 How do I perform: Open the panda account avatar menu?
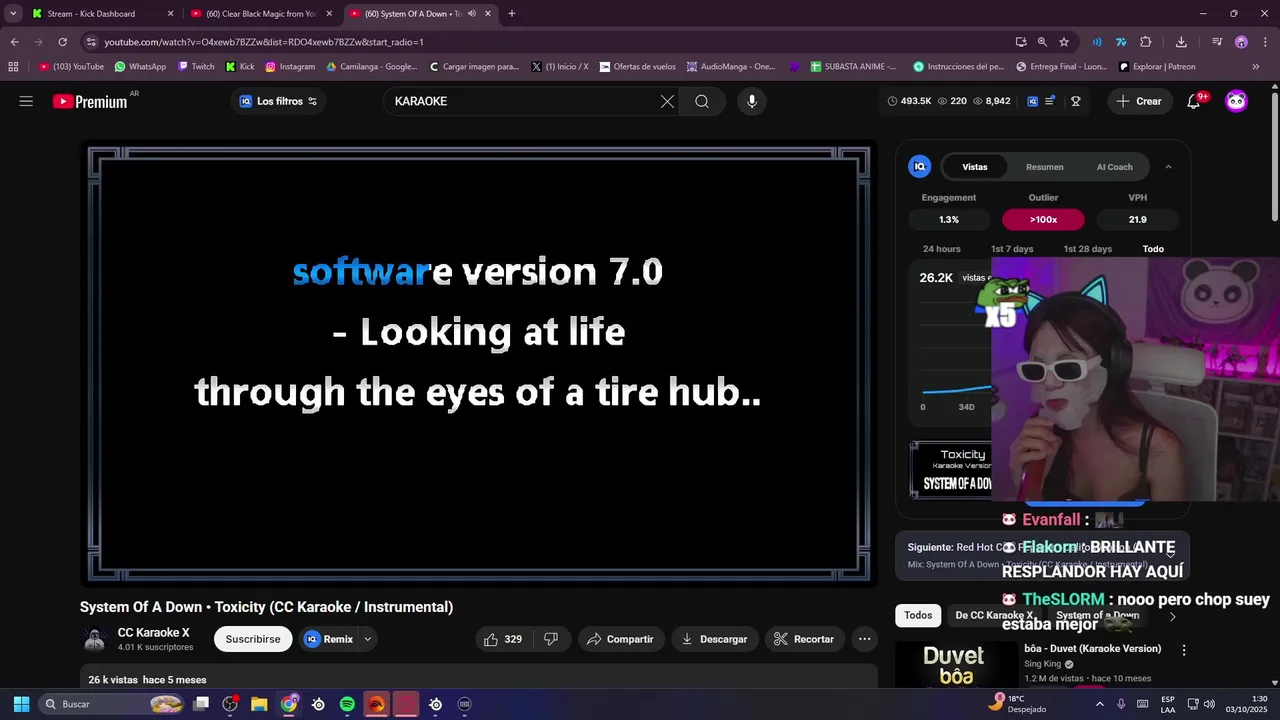coord(1237,101)
